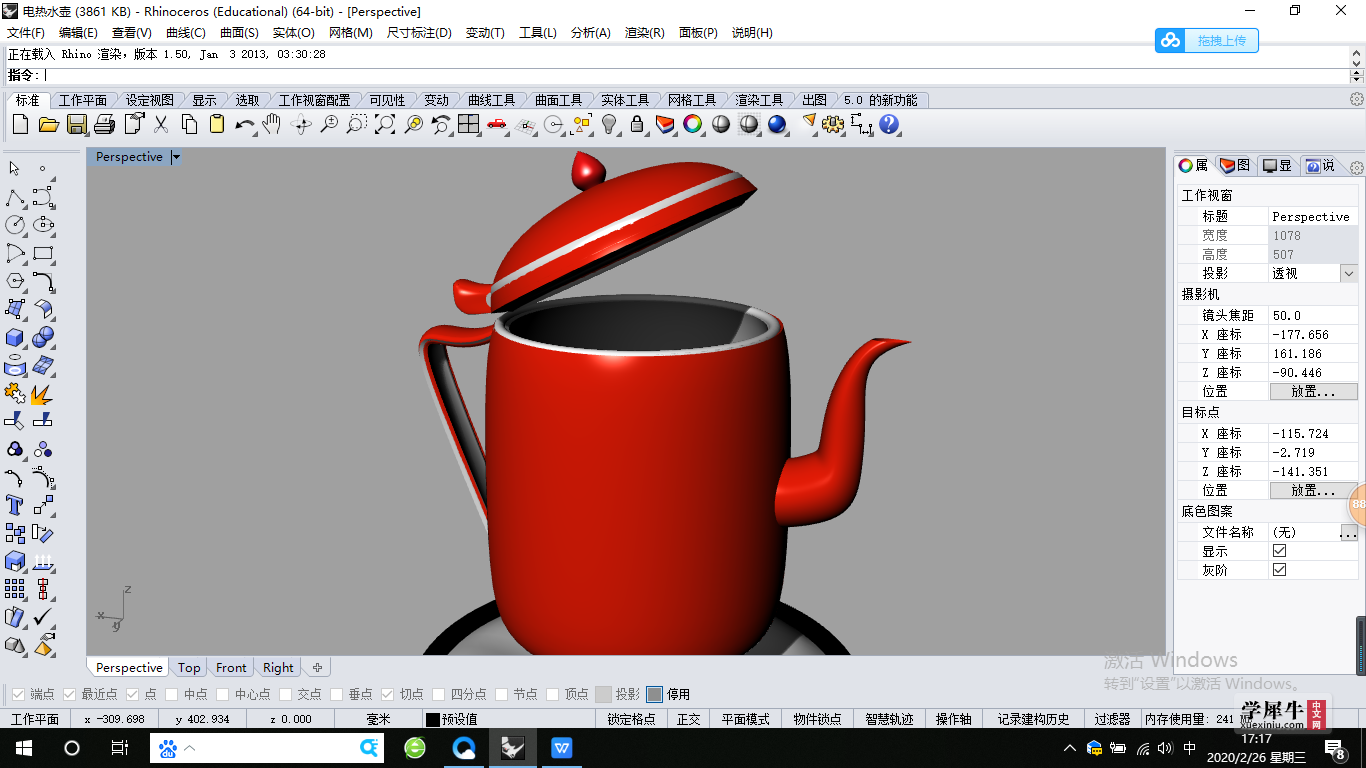Open the Perspective viewport title dropdown arrow

coord(176,157)
